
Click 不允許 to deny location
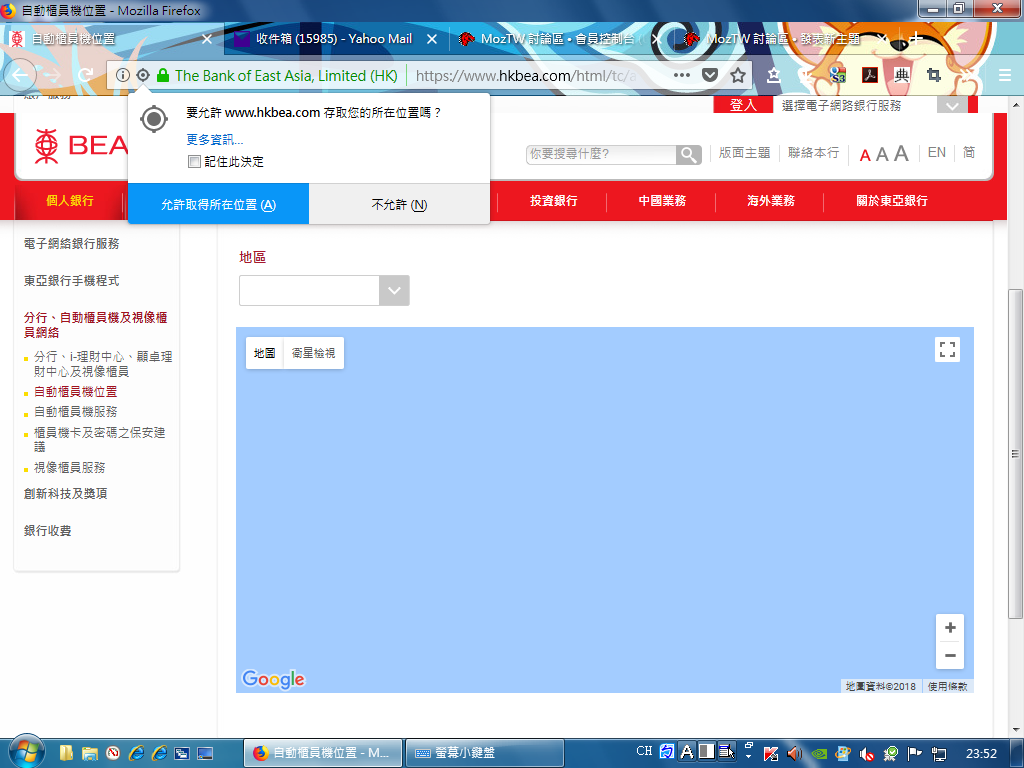click(x=399, y=204)
